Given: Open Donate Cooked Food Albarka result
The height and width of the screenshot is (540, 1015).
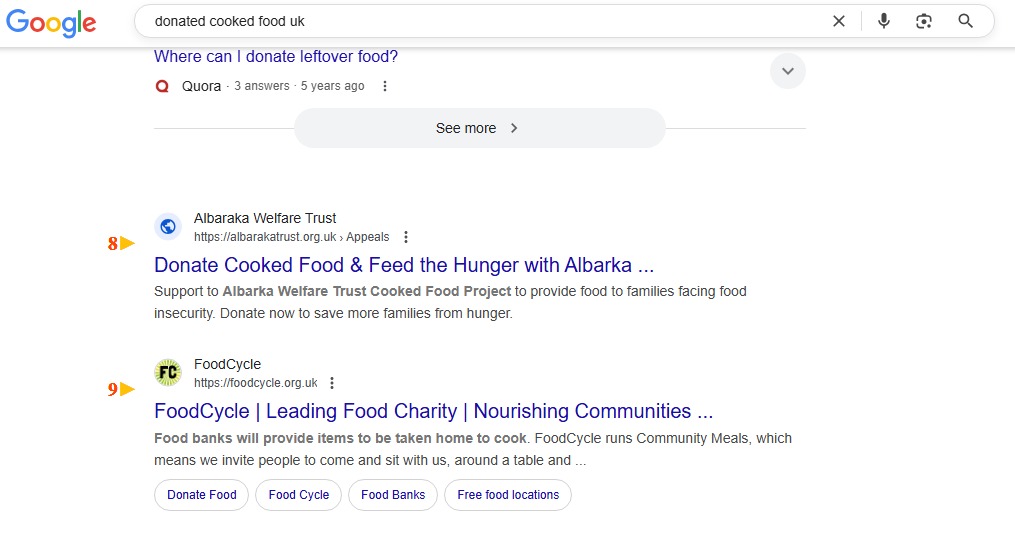Looking at the screenshot, I should click(x=404, y=265).
